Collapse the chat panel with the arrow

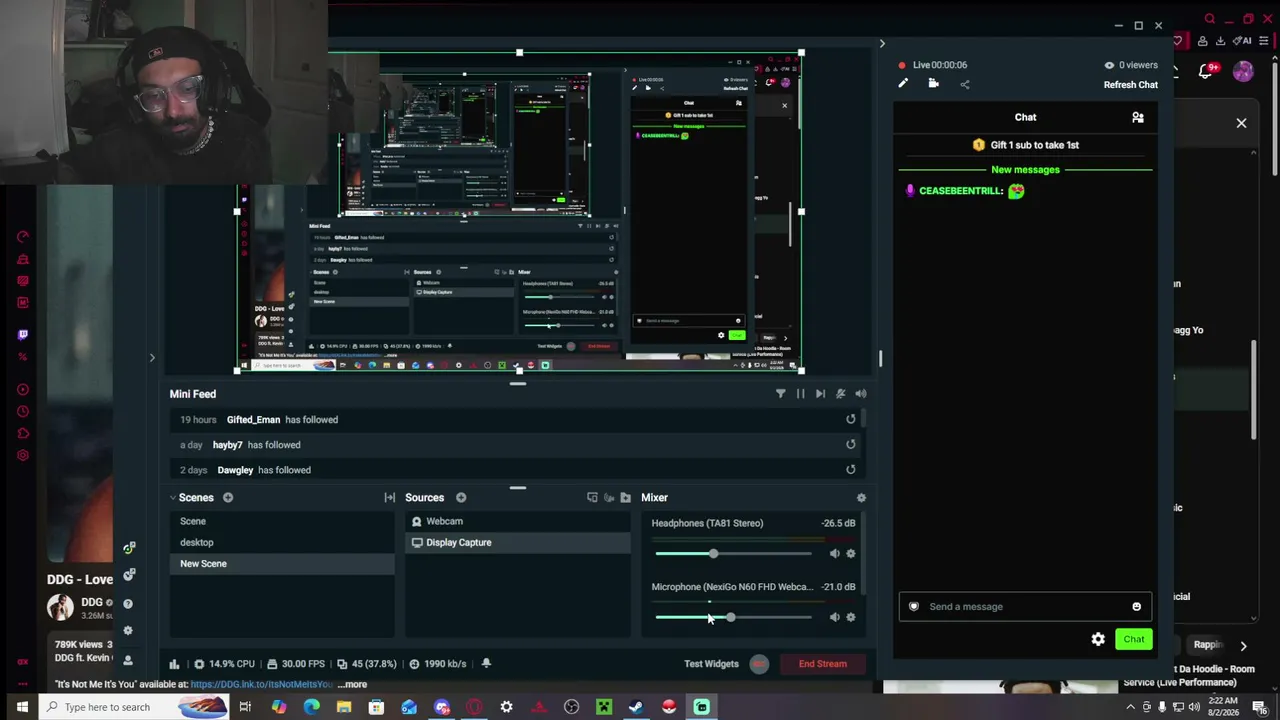coord(881,44)
